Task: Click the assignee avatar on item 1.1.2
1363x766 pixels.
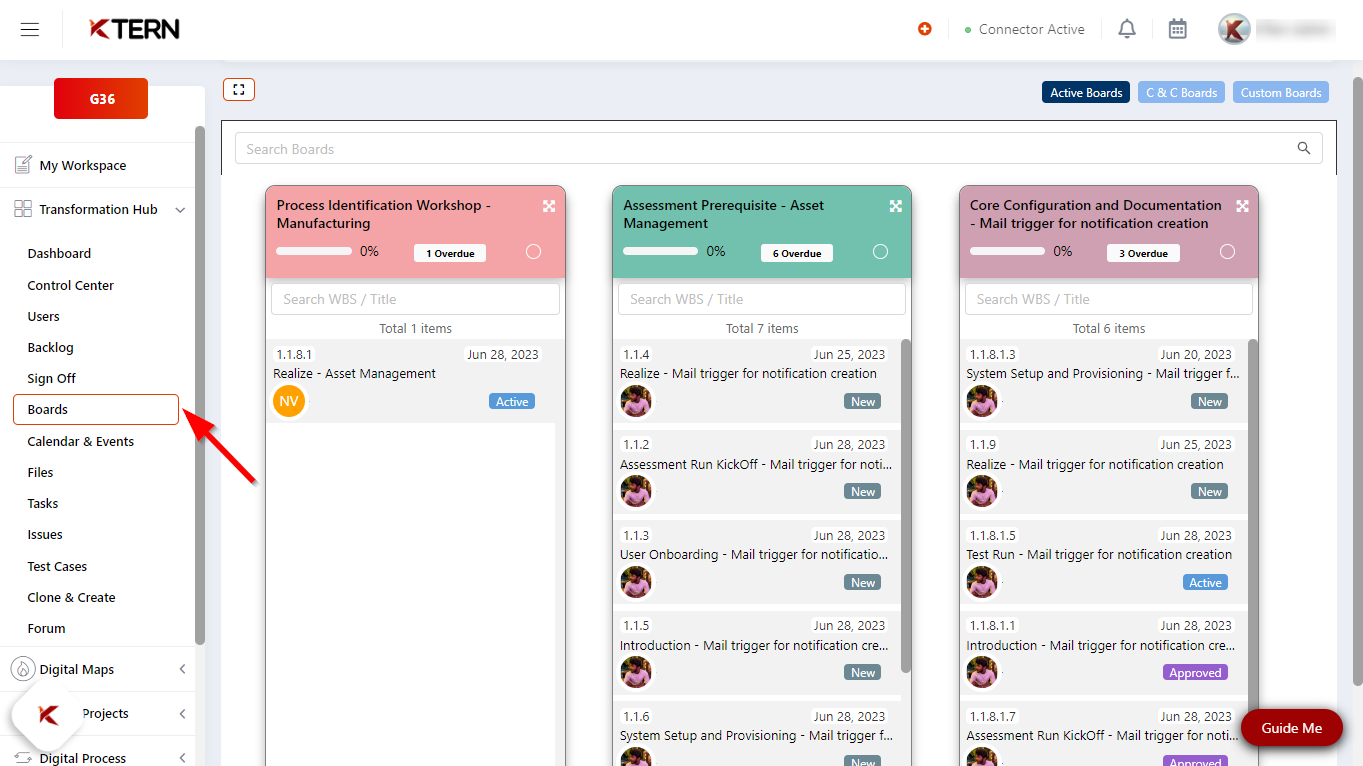Action: pos(636,491)
